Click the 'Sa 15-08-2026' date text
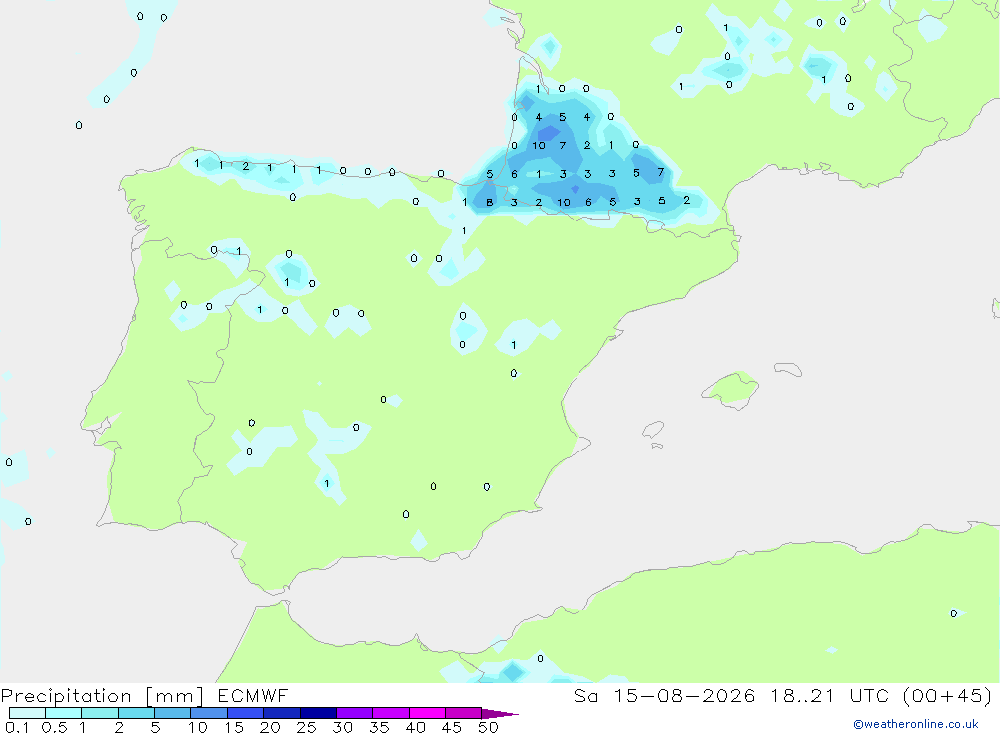This screenshot has width=1000, height=733. point(665,696)
